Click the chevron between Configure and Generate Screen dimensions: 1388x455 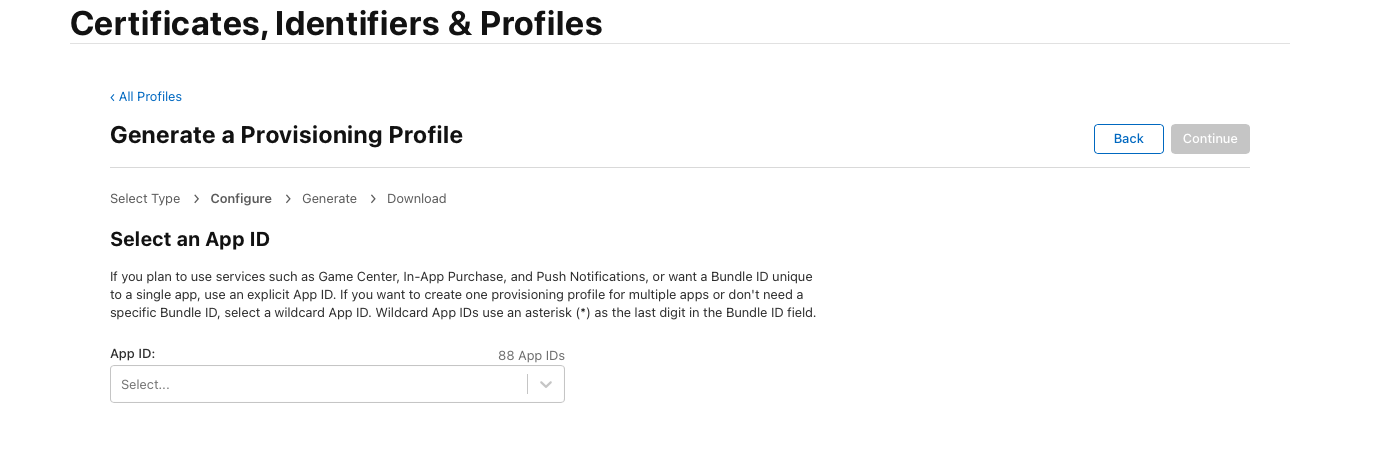287,199
